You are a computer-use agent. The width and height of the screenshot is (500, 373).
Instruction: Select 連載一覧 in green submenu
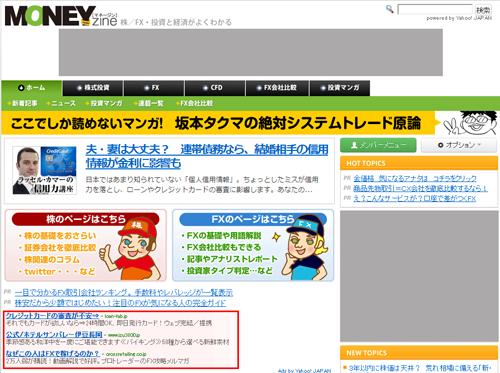[x=148, y=104]
